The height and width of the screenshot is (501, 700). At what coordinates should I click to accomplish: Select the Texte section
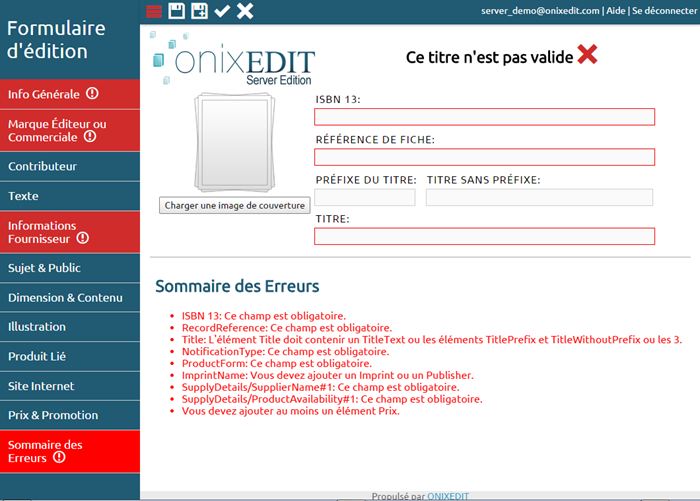point(70,196)
